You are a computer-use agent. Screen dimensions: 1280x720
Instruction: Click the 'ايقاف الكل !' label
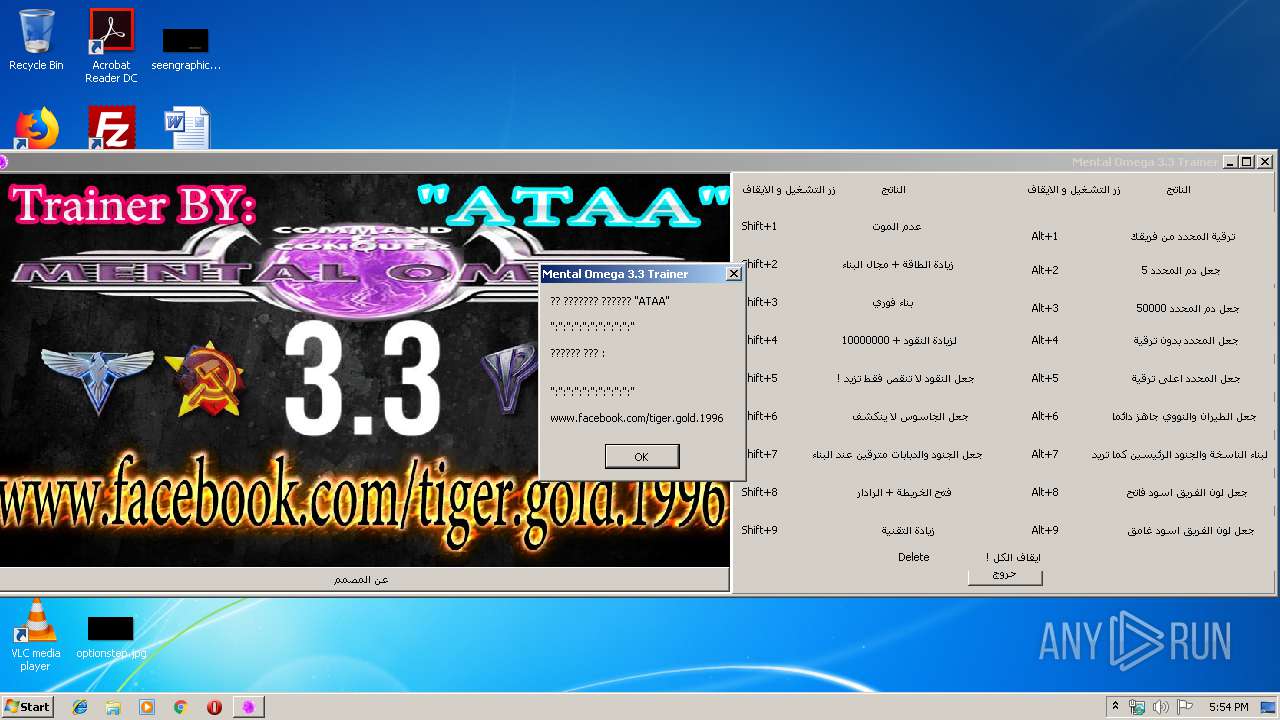point(1013,557)
